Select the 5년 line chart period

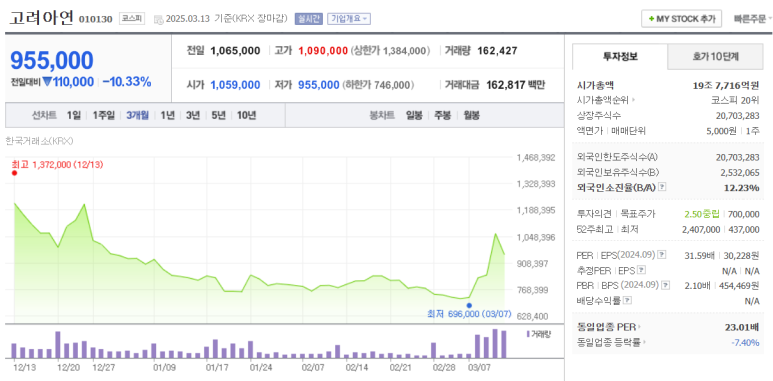point(218,115)
